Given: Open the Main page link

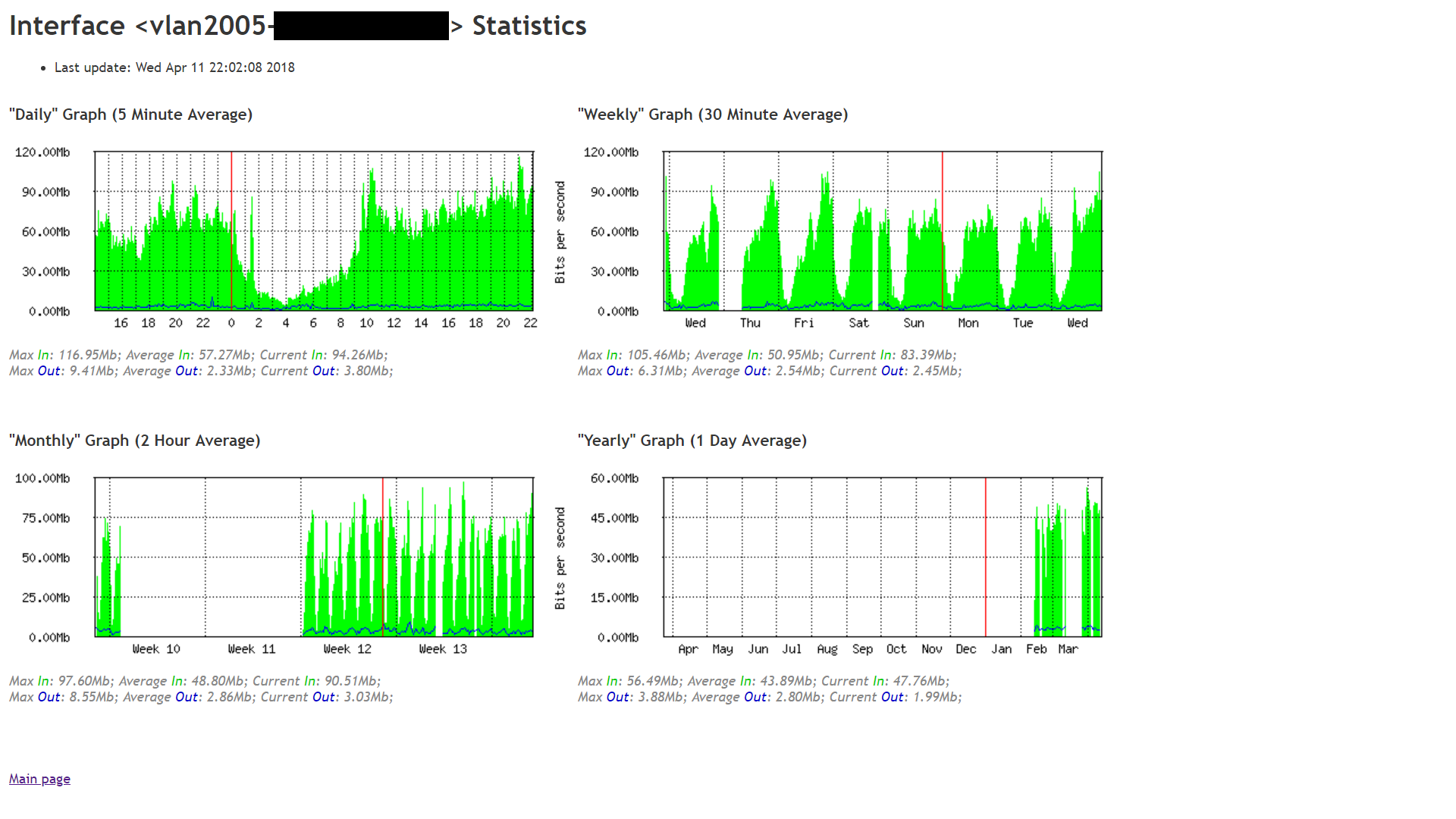Looking at the screenshot, I should 39,778.
